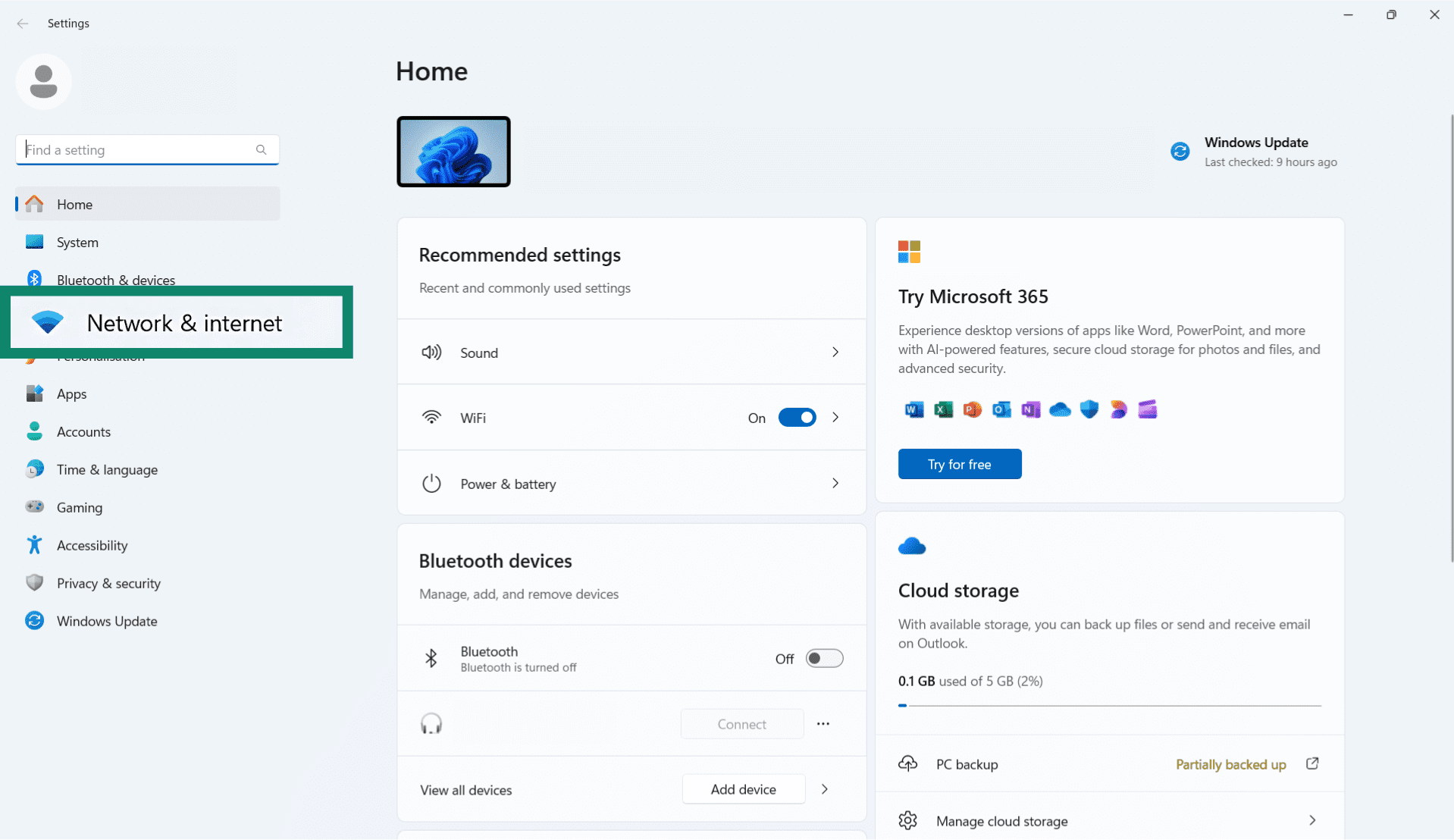
Task: Click the OneNote icon
Action: (1030, 409)
